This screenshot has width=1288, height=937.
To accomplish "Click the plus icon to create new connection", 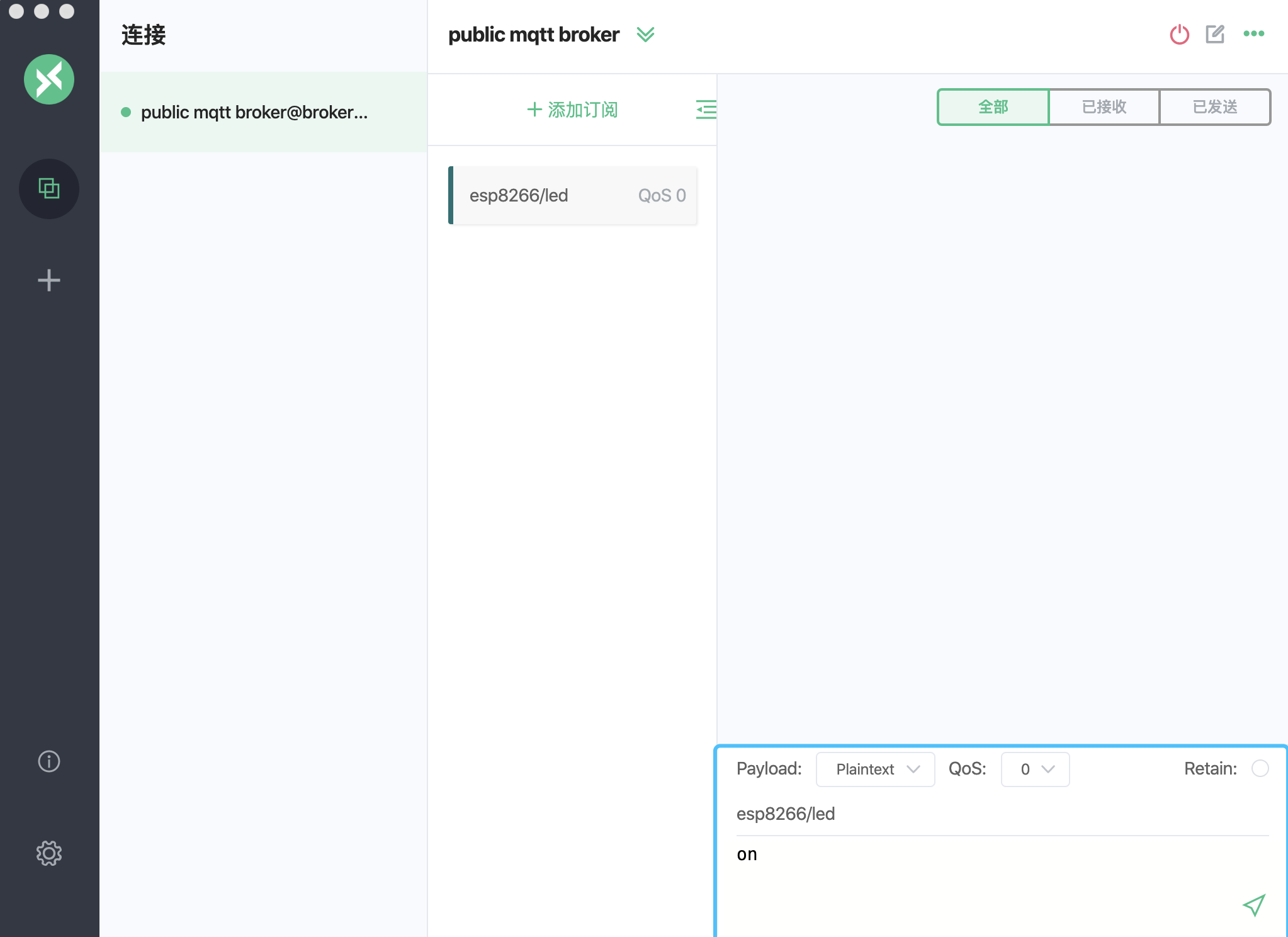I will [49, 280].
